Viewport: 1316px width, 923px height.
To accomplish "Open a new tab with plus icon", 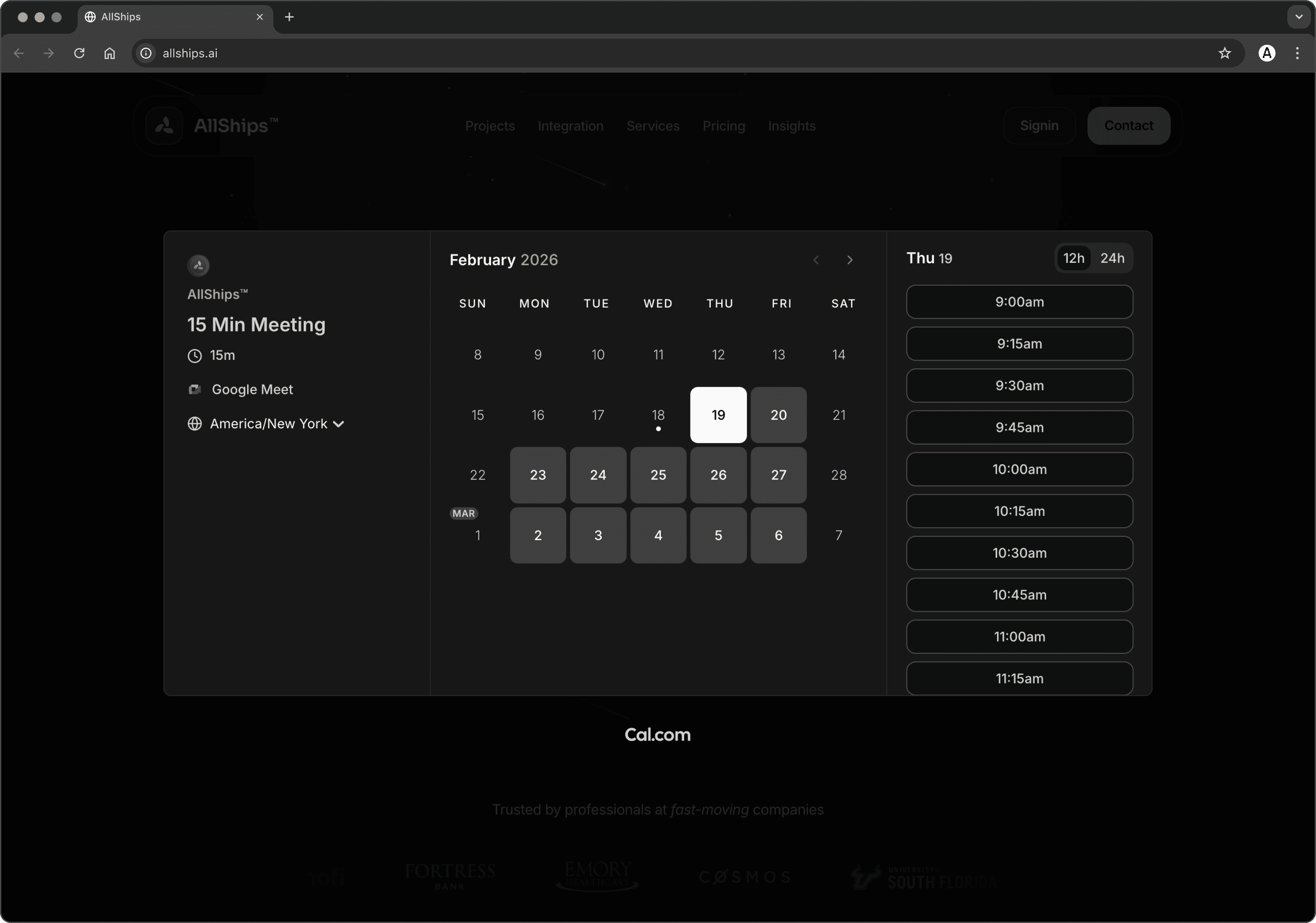I will (x=289, y=17).
